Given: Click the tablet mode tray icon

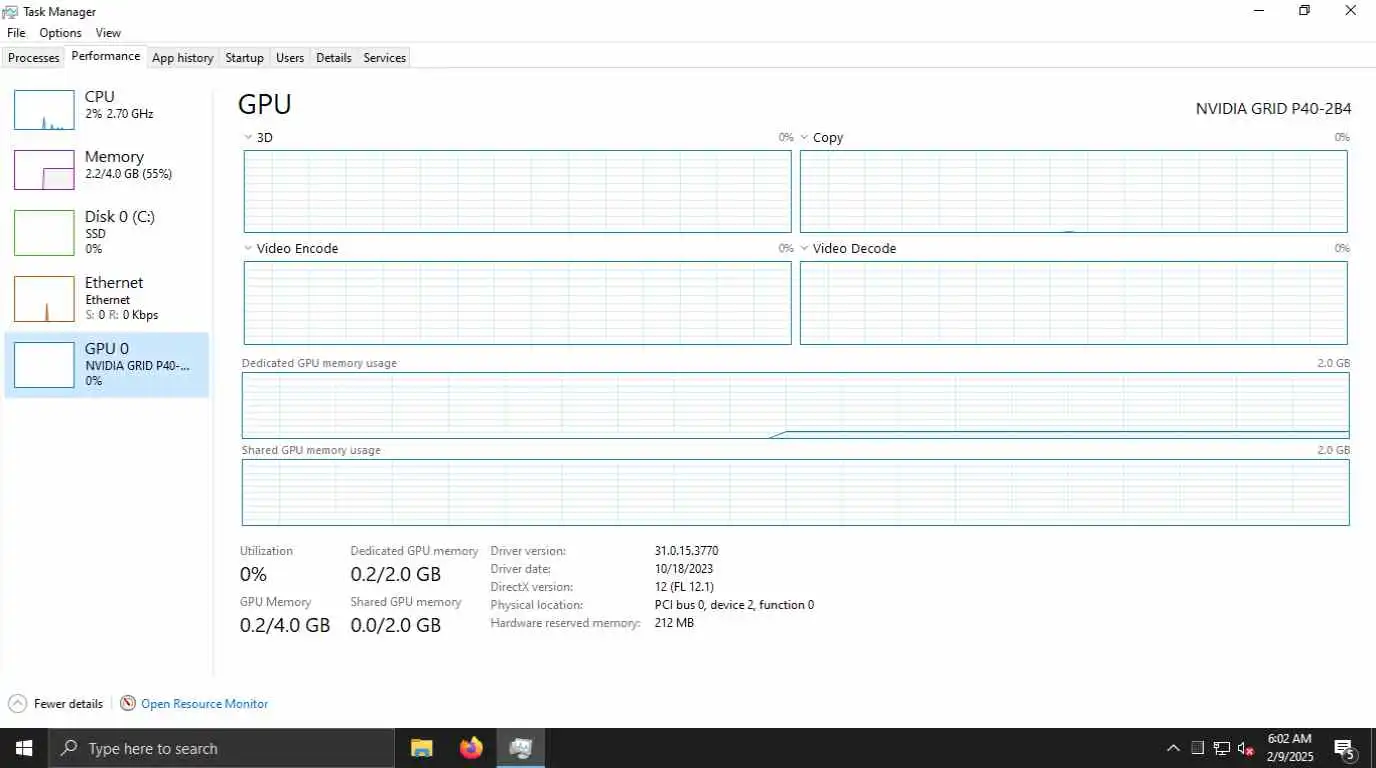Looking at the screenshot, I should point(1197,748).
